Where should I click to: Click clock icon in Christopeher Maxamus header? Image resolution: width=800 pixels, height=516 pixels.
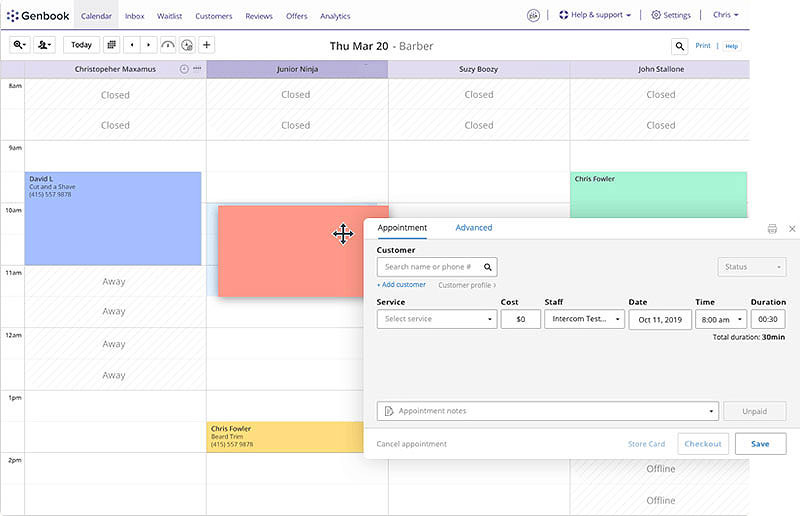[184, 69]
